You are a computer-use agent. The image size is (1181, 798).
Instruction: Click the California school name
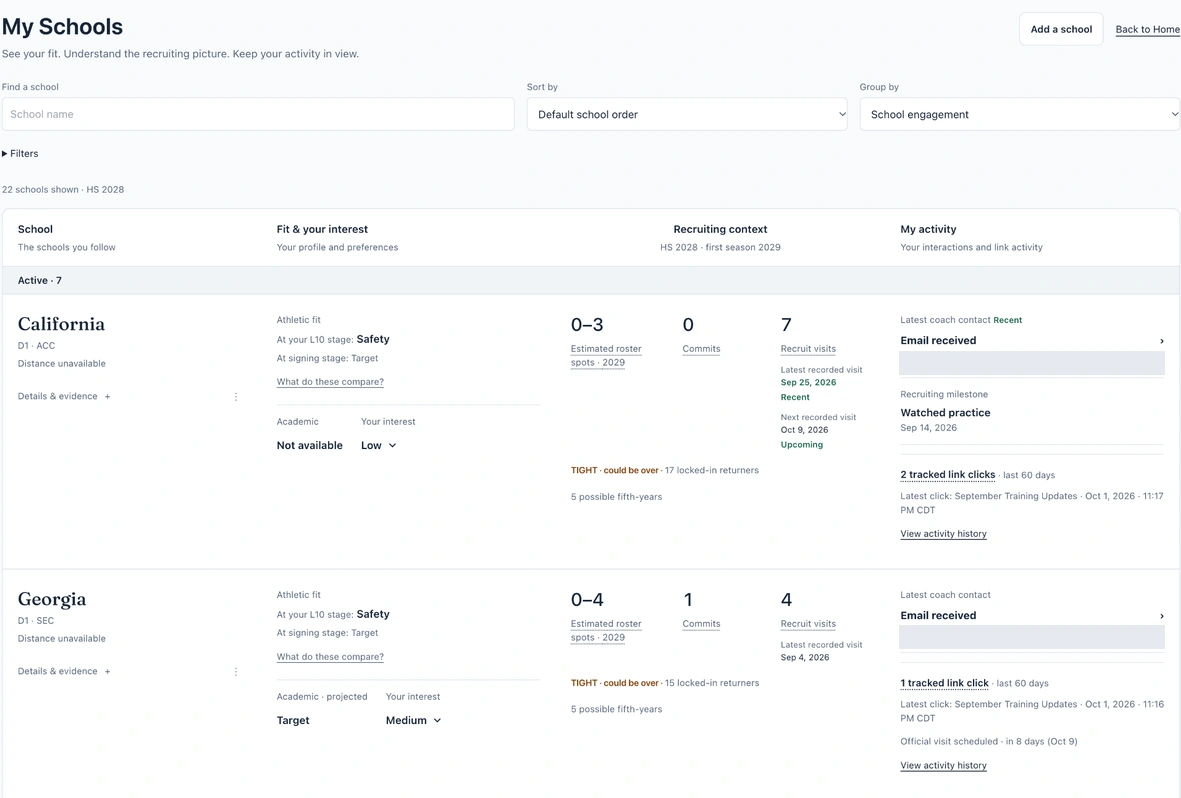coord(61,324)
